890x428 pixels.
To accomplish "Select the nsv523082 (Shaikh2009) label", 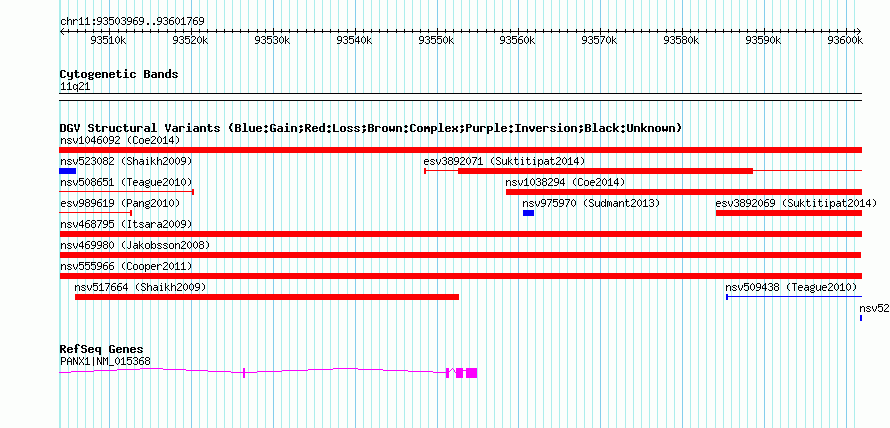I will pos(126,161).
